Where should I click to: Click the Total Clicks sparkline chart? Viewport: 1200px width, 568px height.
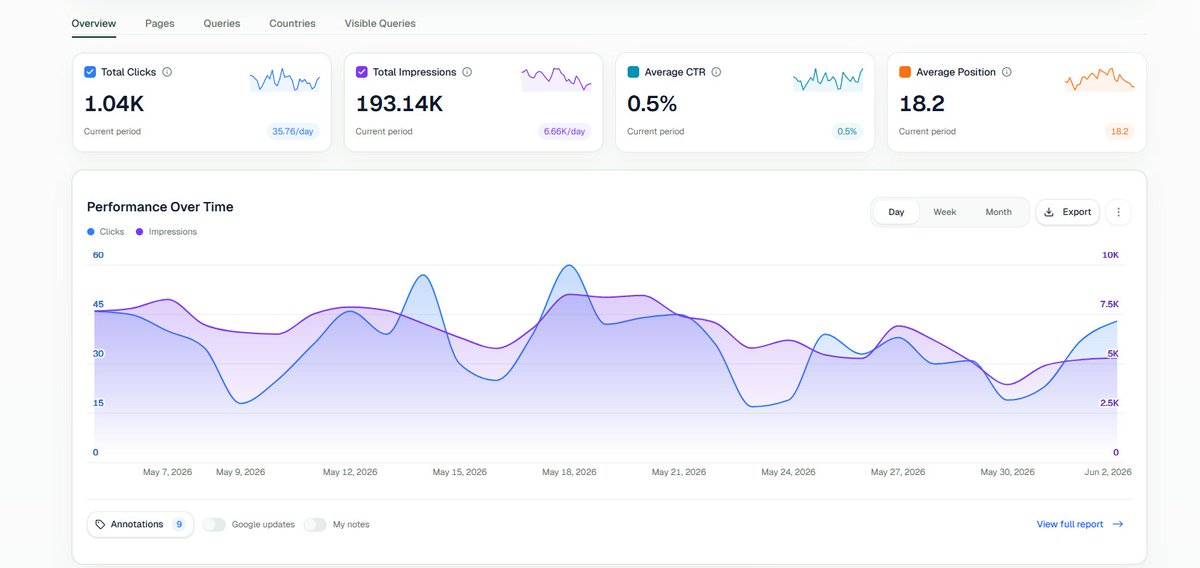click(x=285, y=79)
